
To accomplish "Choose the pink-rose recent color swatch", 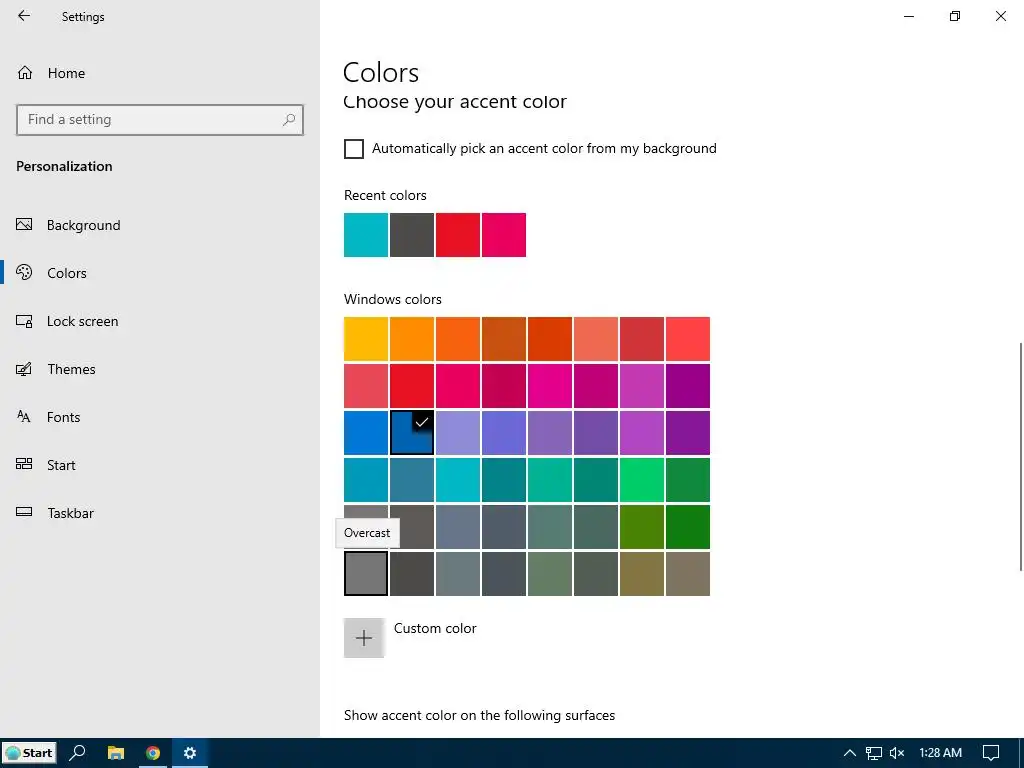I will tap(504, 234).
